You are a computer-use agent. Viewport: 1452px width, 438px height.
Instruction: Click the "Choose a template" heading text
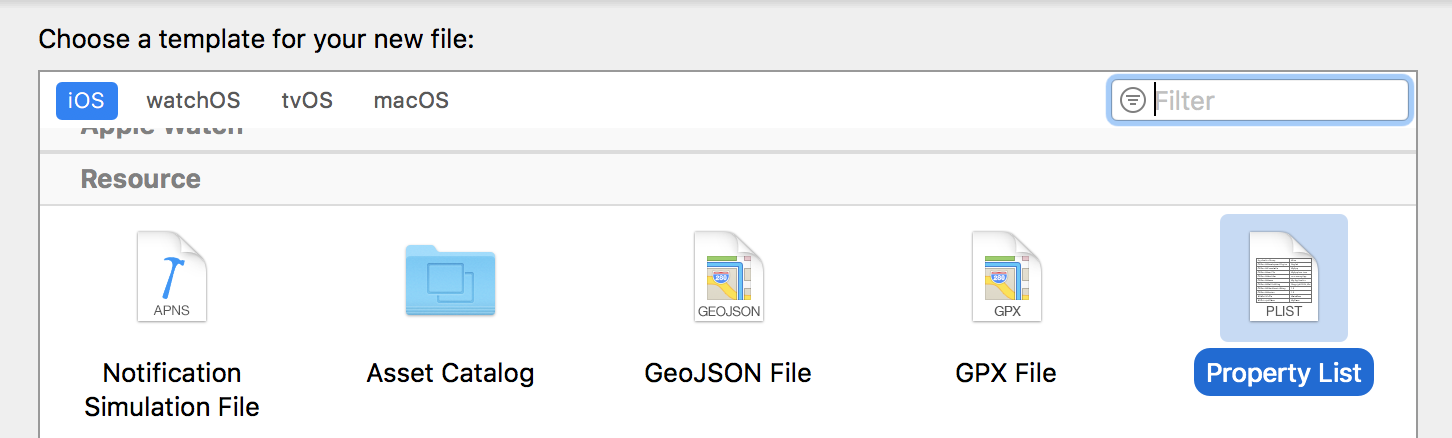point(255,41)
